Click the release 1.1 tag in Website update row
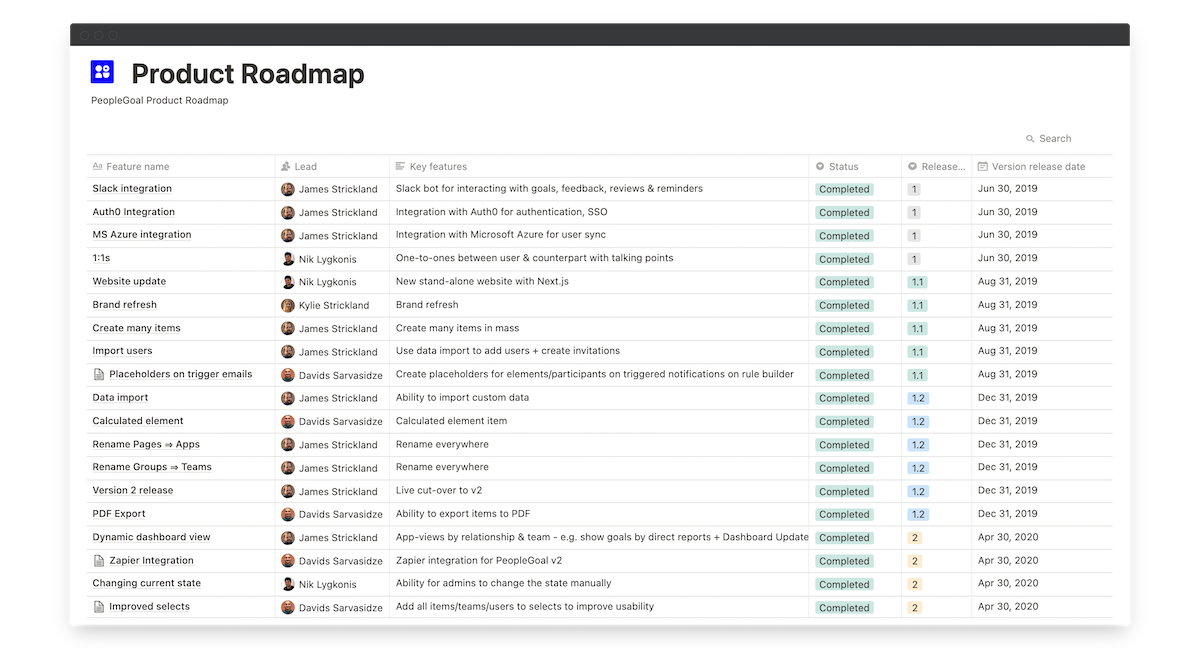The height and width of the screenshot is (648, 1200). [918, 282]
